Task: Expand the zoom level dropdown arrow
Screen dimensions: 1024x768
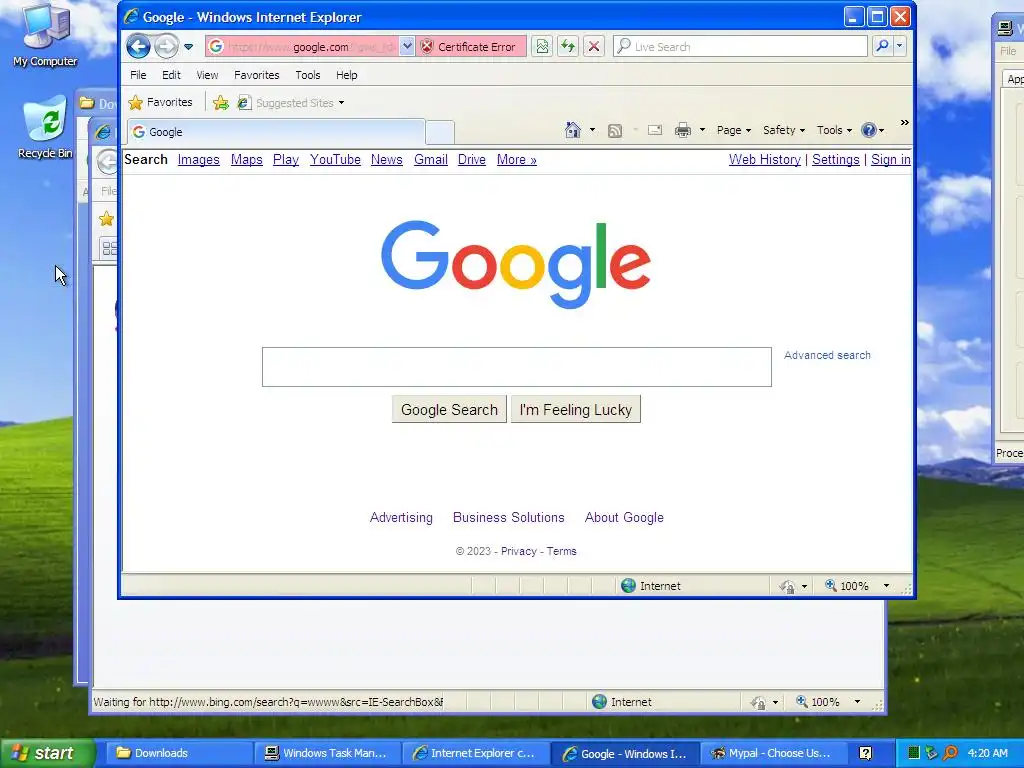Action: tap(886, 586)
